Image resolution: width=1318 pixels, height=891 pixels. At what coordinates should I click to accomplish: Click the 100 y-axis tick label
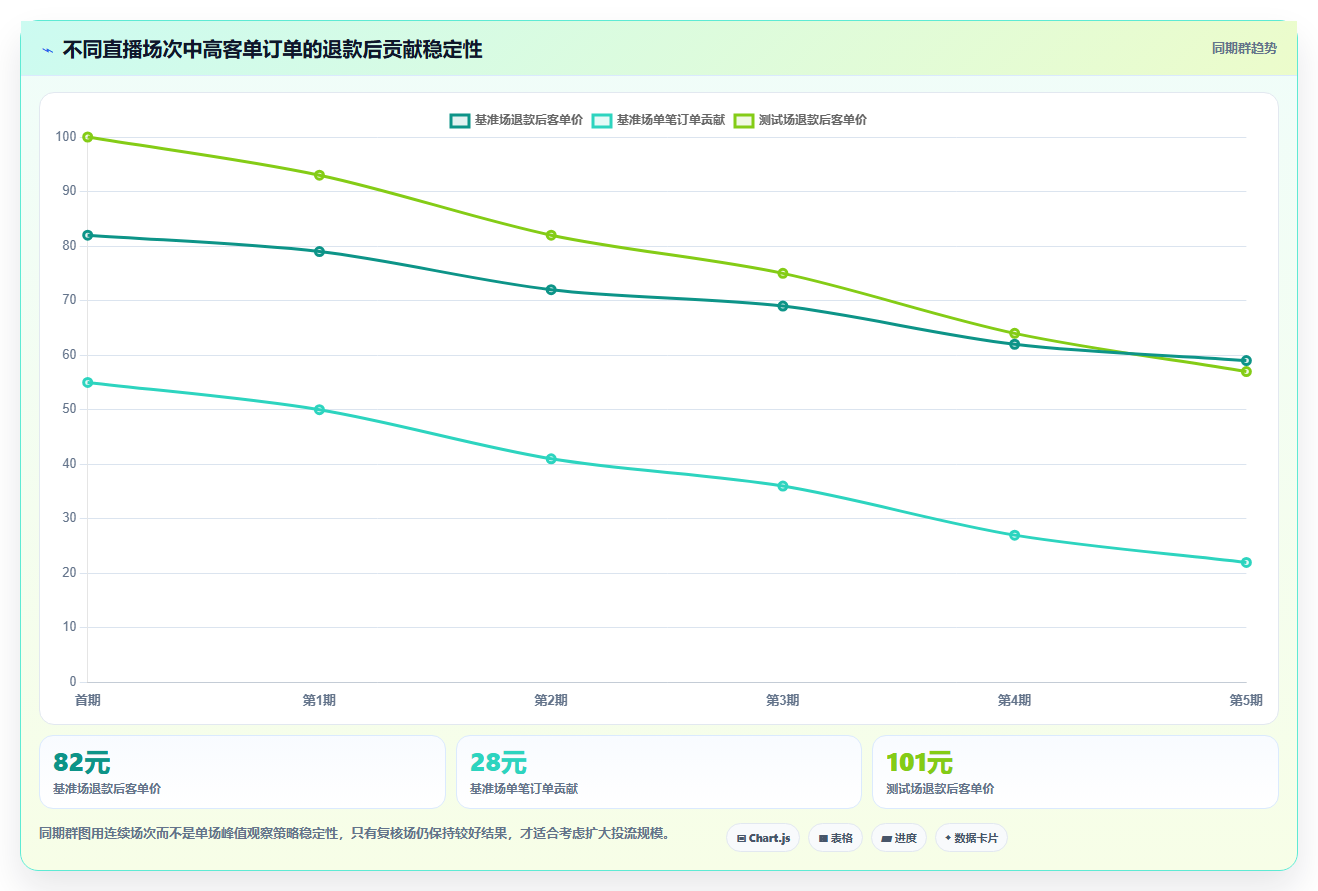pyautogui.click(x=66, y=137)
